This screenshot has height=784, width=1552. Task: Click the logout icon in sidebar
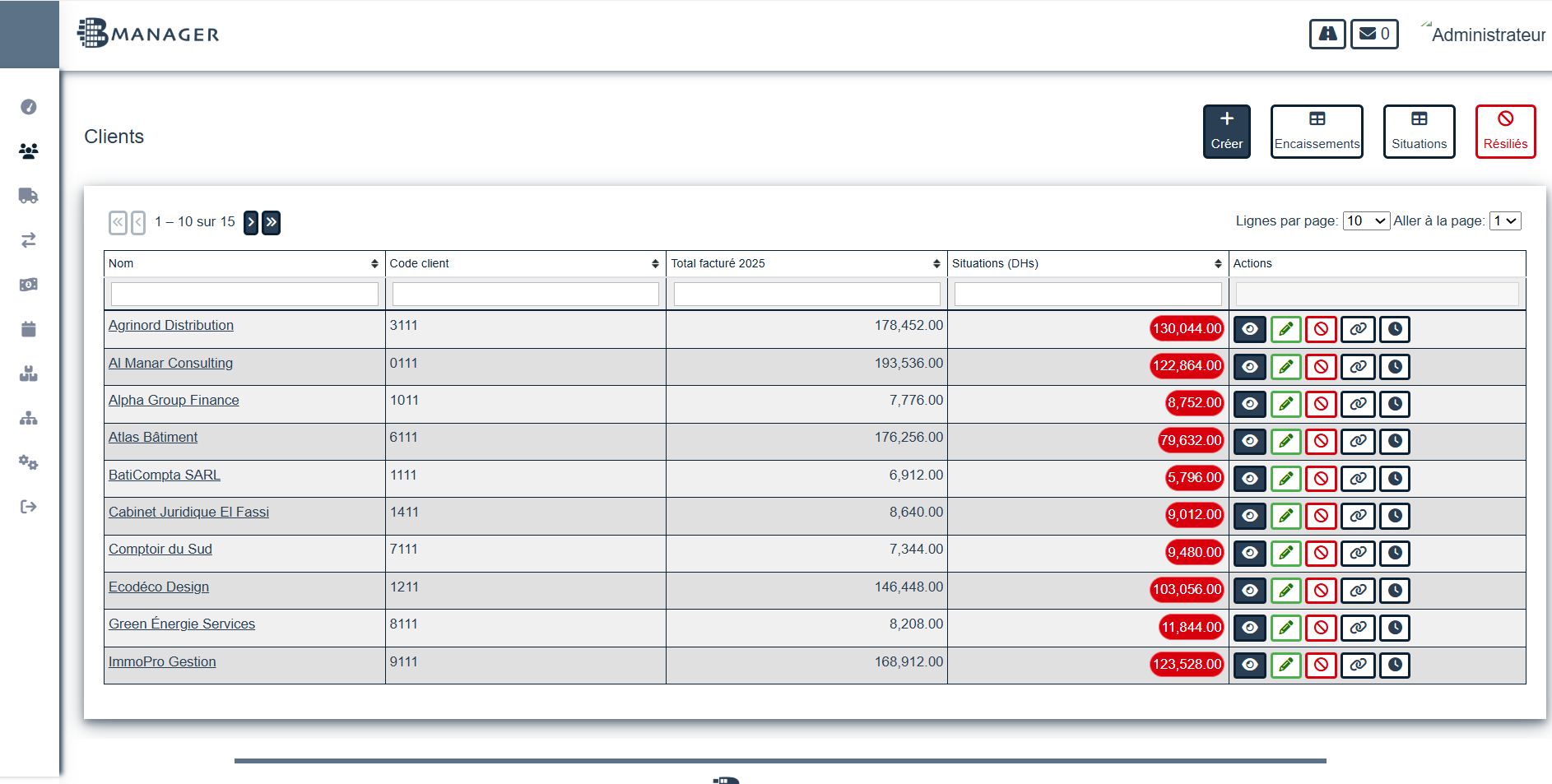[x=29, y=507]
